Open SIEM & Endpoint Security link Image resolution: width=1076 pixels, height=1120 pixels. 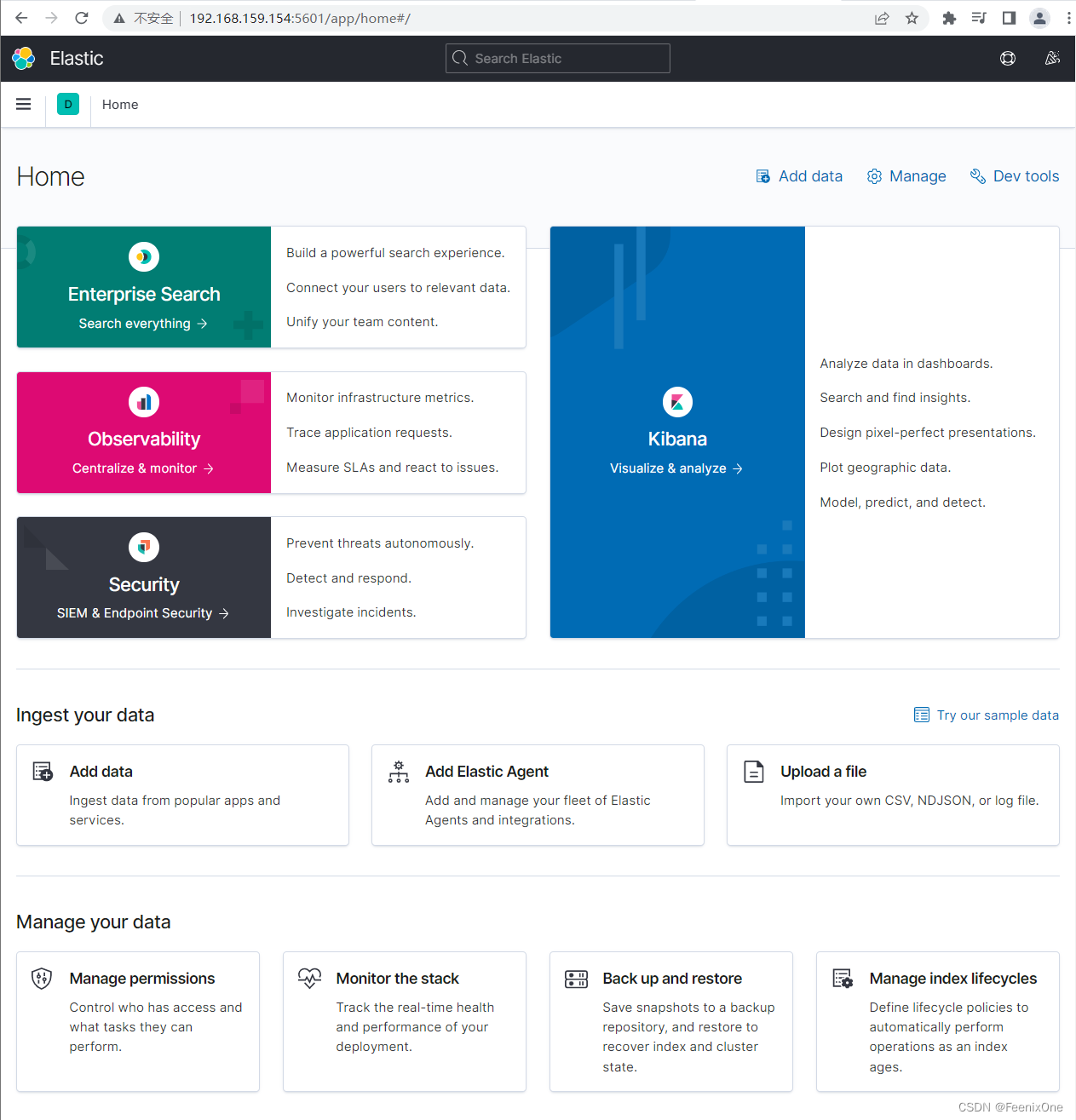[x=143, y=613]
